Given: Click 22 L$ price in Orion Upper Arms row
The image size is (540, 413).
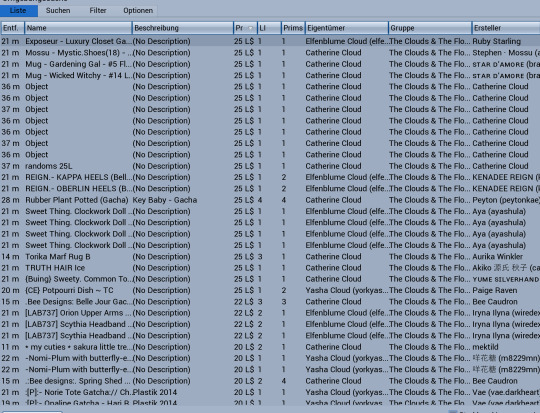Looking at the screenshot, I should tap(244, 313).
